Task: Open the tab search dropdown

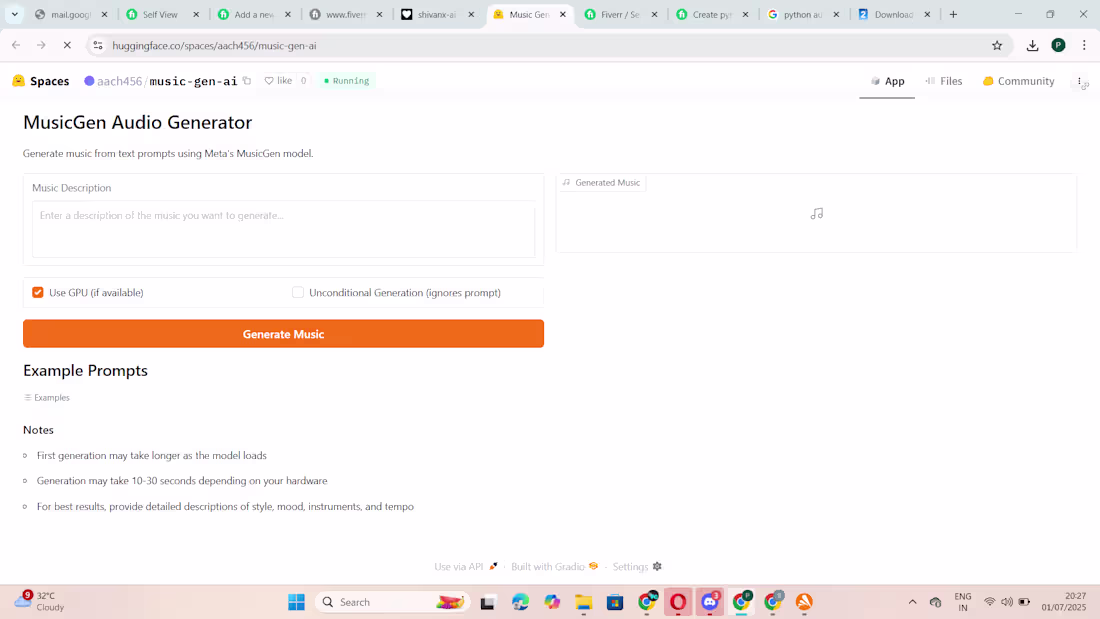Action: (15, 14)
